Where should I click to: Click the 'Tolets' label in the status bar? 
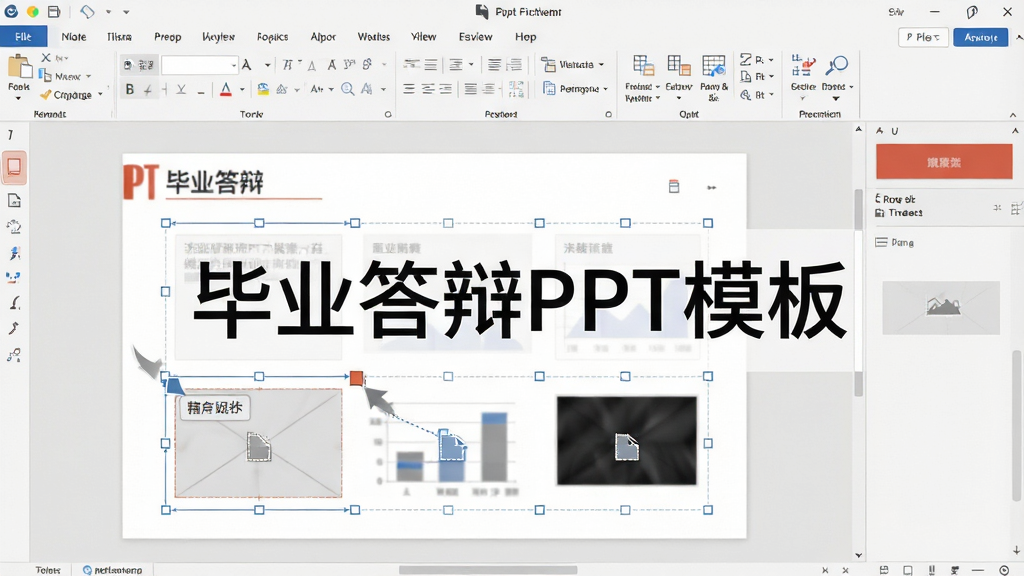(x=48, y=570)
